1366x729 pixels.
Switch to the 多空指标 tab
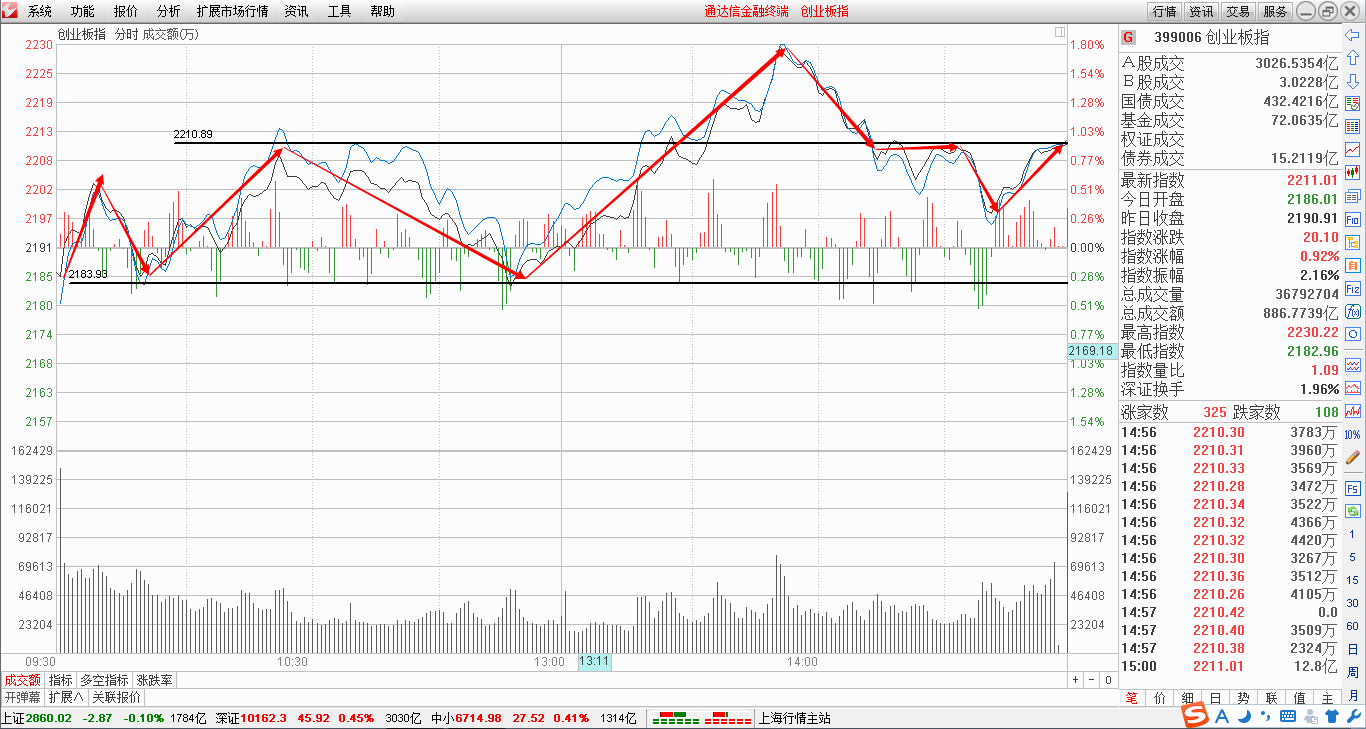coord(104,680)
